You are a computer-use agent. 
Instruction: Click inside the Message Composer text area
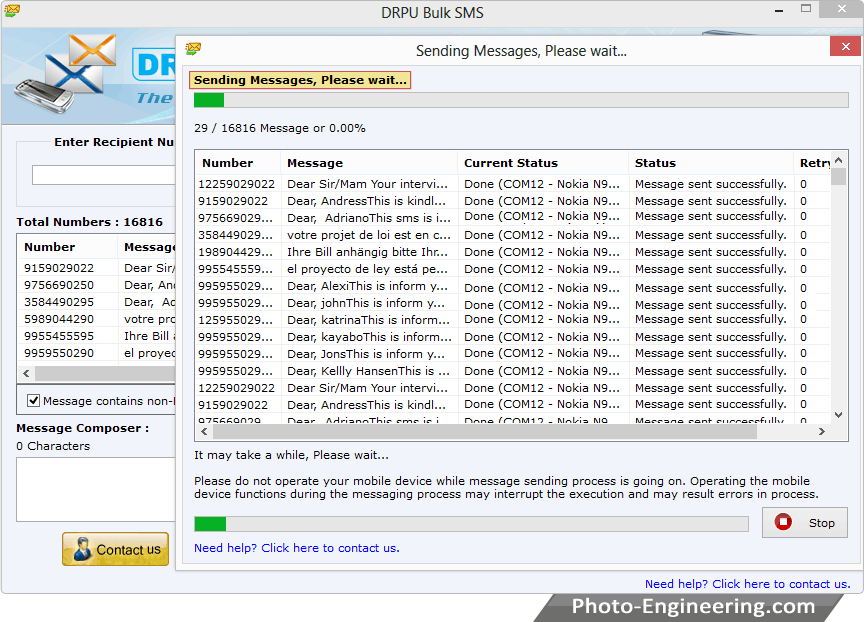96,489
